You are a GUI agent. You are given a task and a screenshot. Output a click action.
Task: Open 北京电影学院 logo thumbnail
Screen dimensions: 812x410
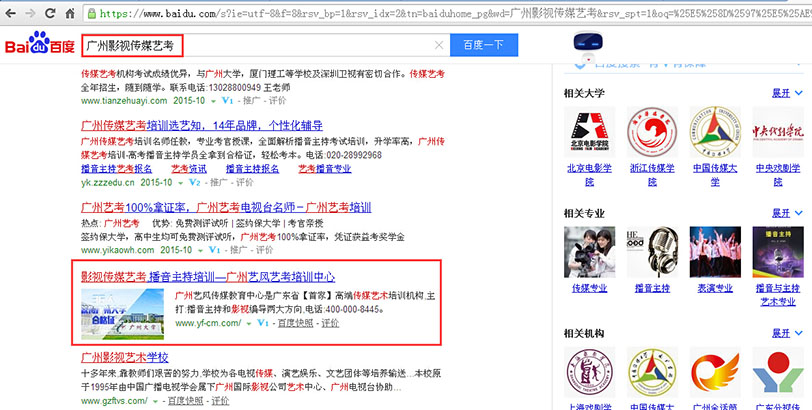point(589,132)
